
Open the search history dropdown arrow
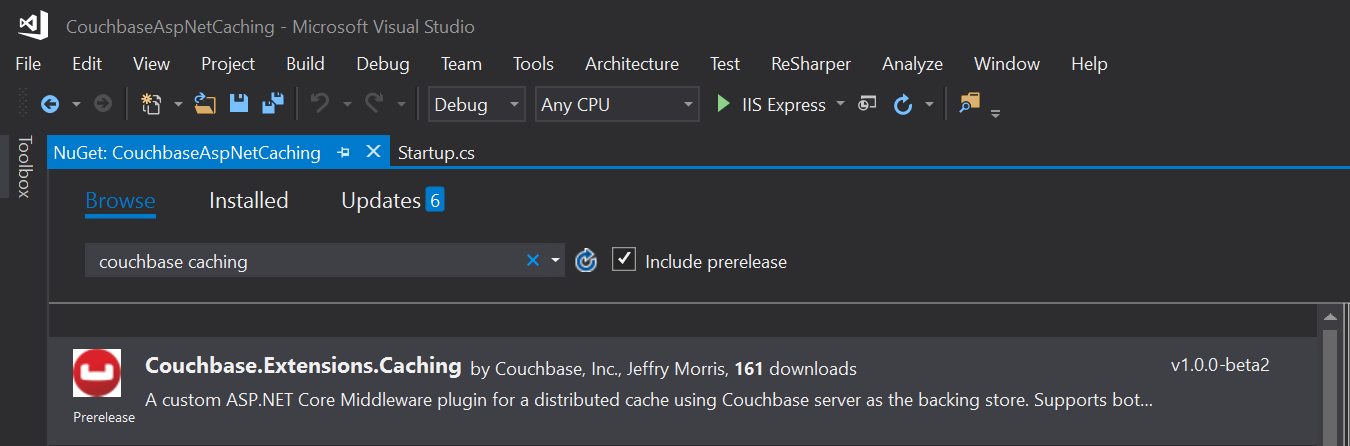click(x=556, y=261)
